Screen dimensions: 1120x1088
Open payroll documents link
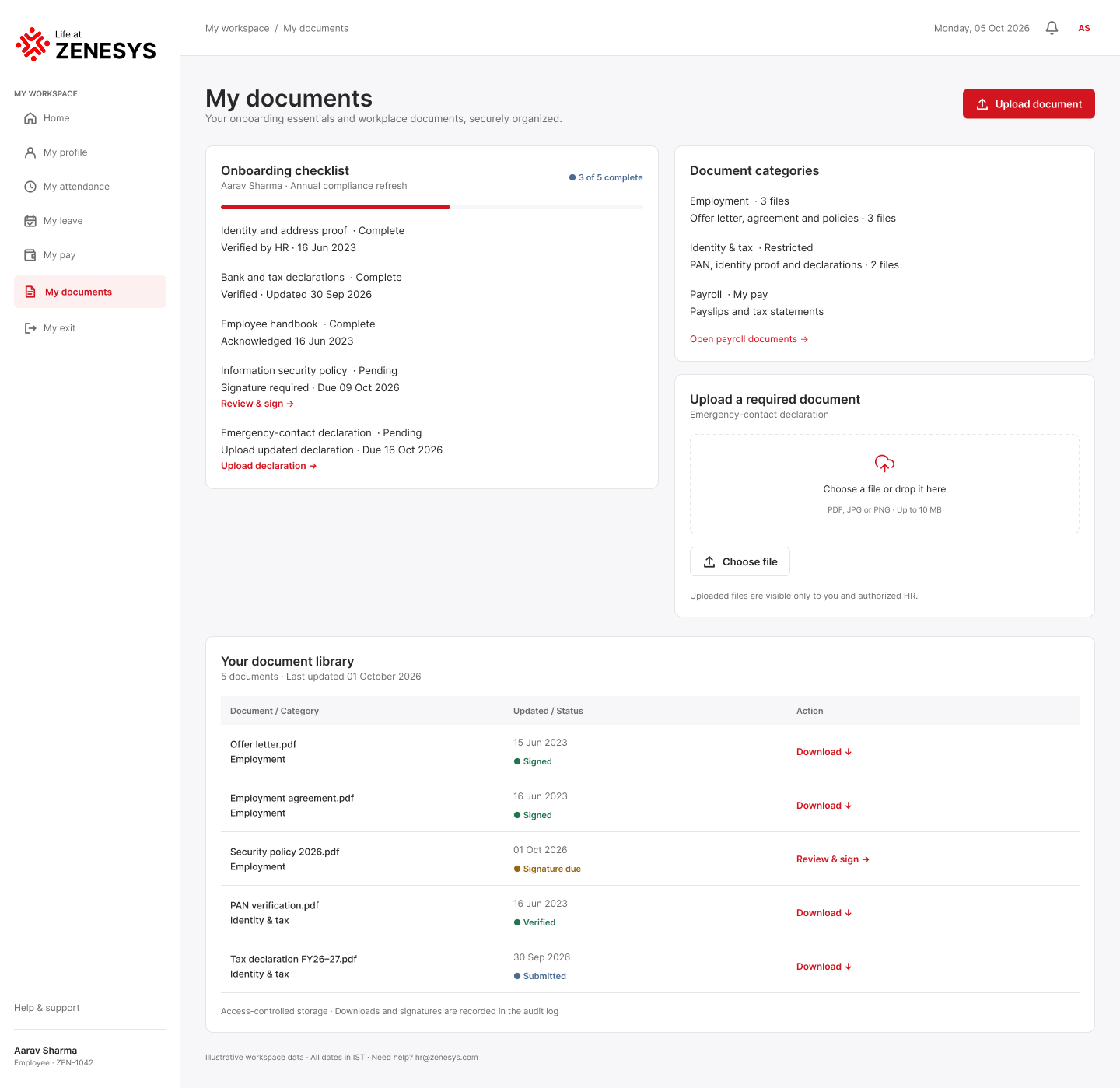(749, 339)
